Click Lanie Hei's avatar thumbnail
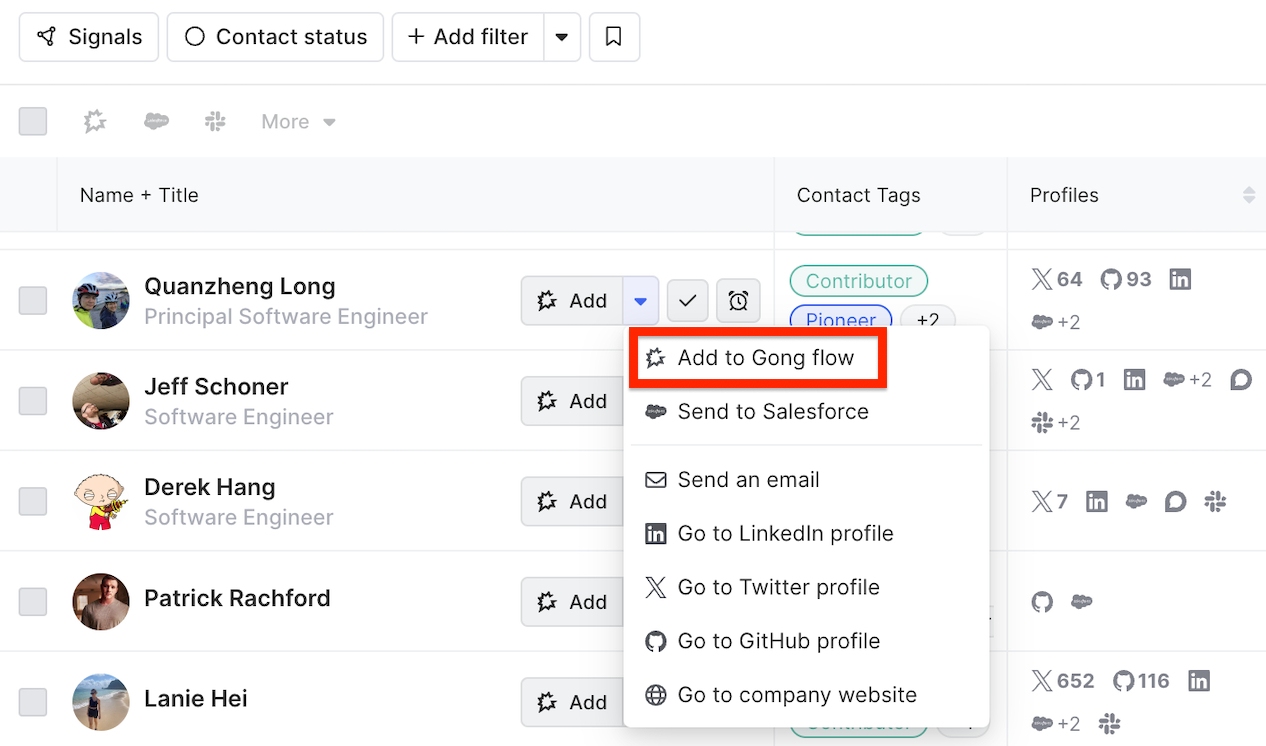The image size is (1266, 746). pos(101,702)
